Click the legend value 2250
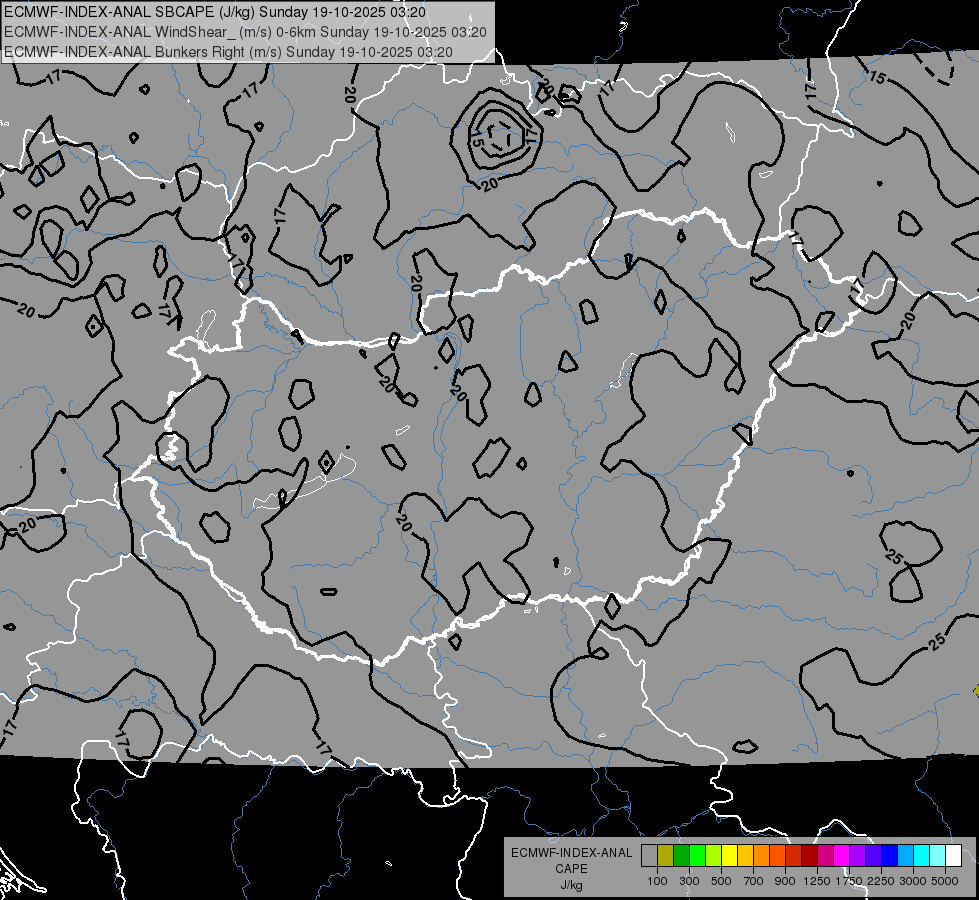 [882, 881]
